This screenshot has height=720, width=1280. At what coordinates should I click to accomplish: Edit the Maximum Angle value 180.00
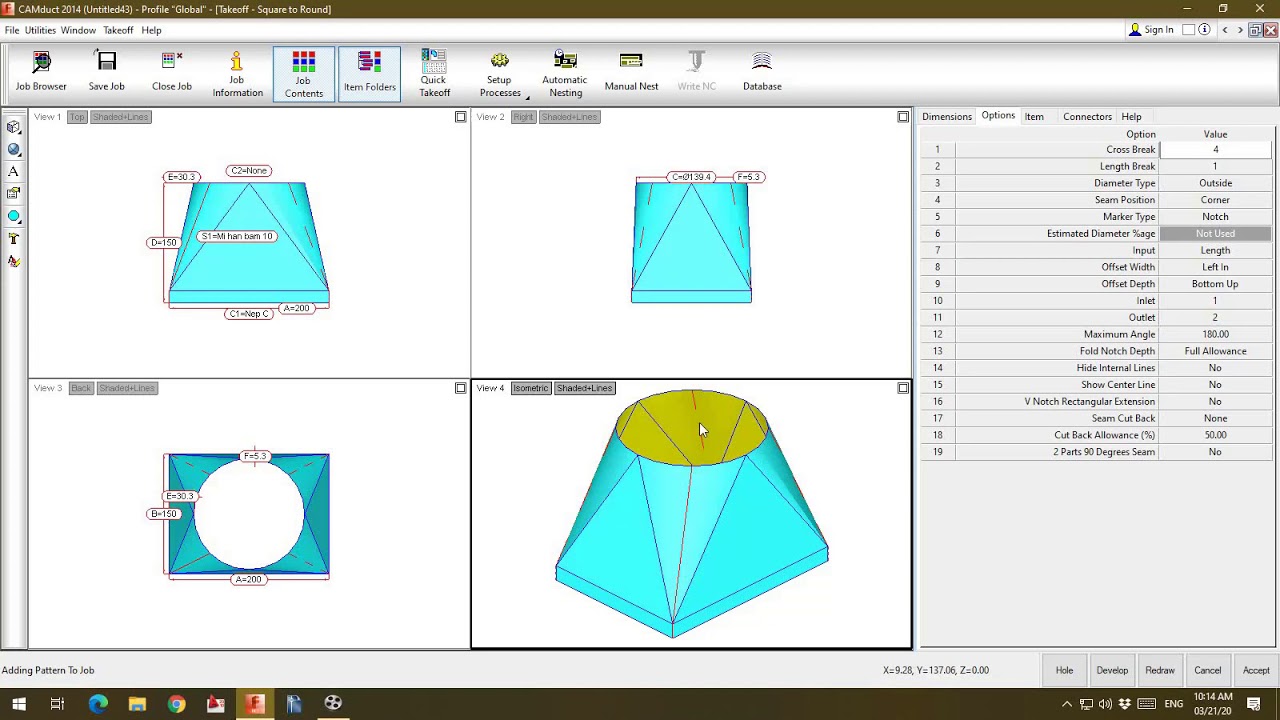pyautogui.click(x=1215, y=335)
